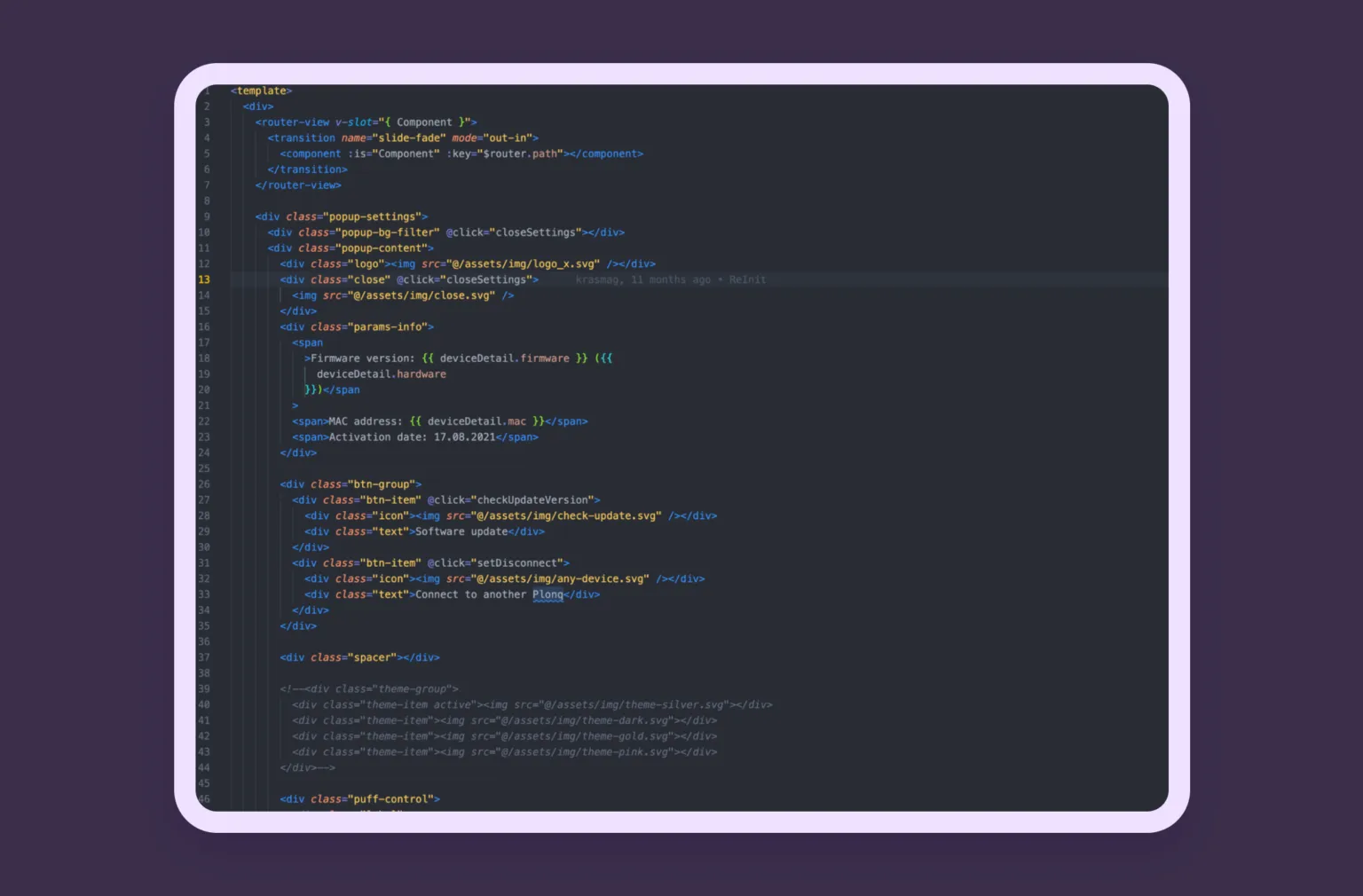This screenshot has width=1363, height=896.
Task: Click the "out-in" mode attribute value
Action: 508,138
